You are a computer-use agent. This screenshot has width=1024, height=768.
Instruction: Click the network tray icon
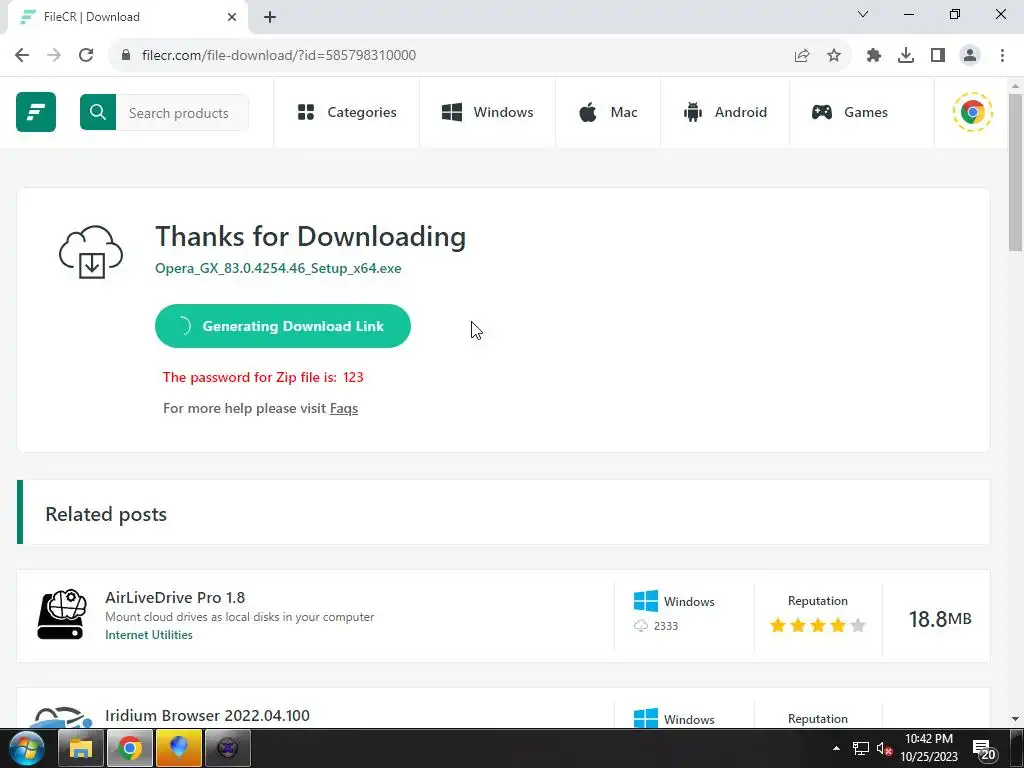(861, 748)
